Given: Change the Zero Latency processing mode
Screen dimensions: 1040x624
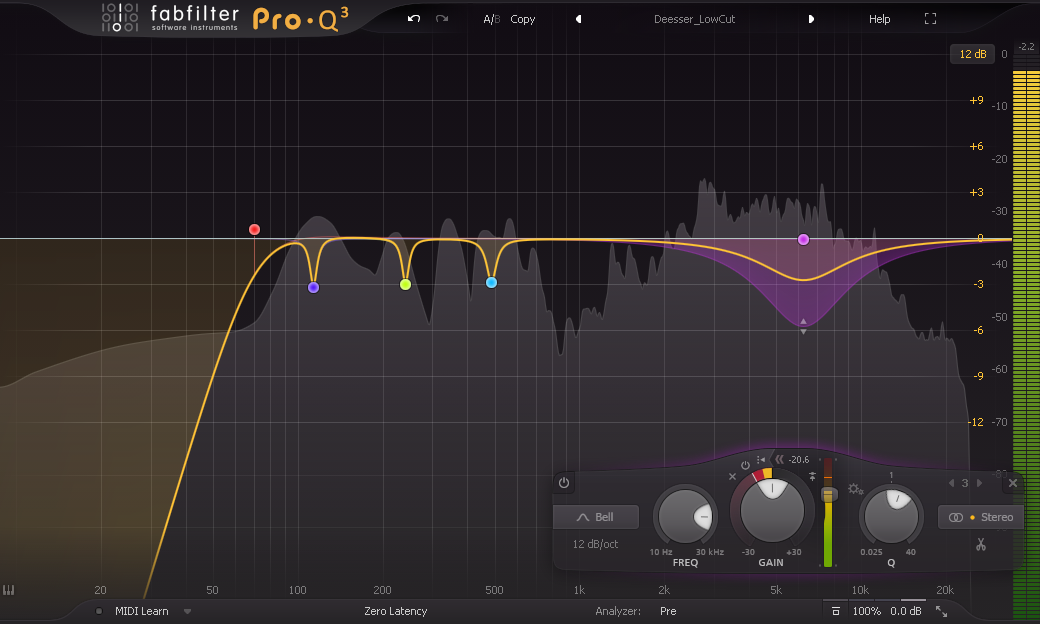Looking at the screenshot, I should pyautogui.click(x=395, y=611).
